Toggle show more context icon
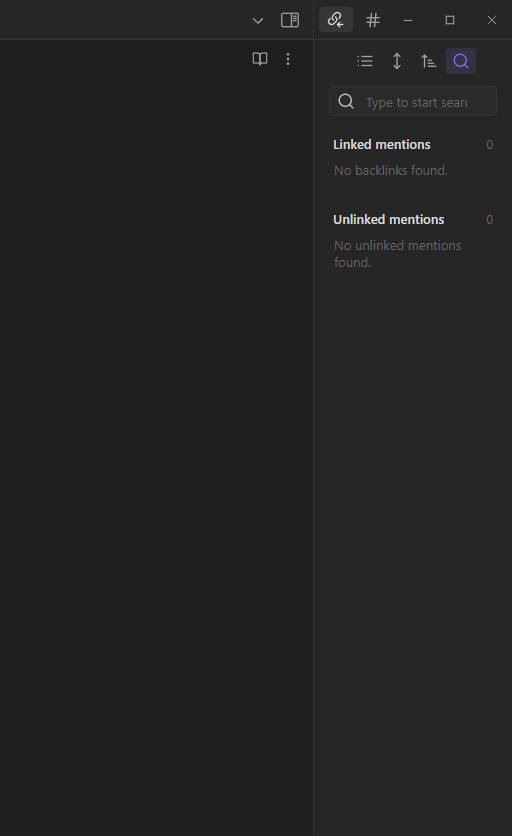The height and width of the screenshot is (836, 512). pos(397,61)
